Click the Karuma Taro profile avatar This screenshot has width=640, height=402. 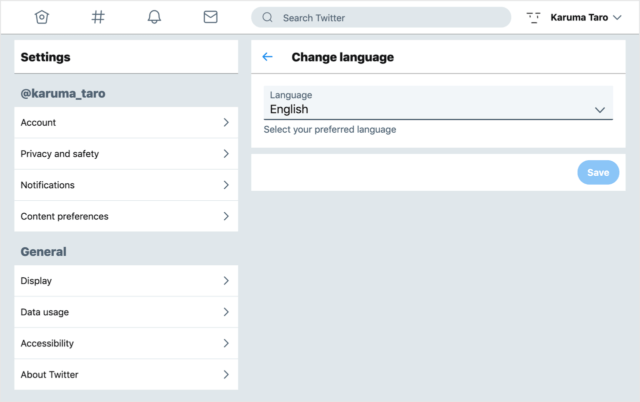tap(533, 18)
